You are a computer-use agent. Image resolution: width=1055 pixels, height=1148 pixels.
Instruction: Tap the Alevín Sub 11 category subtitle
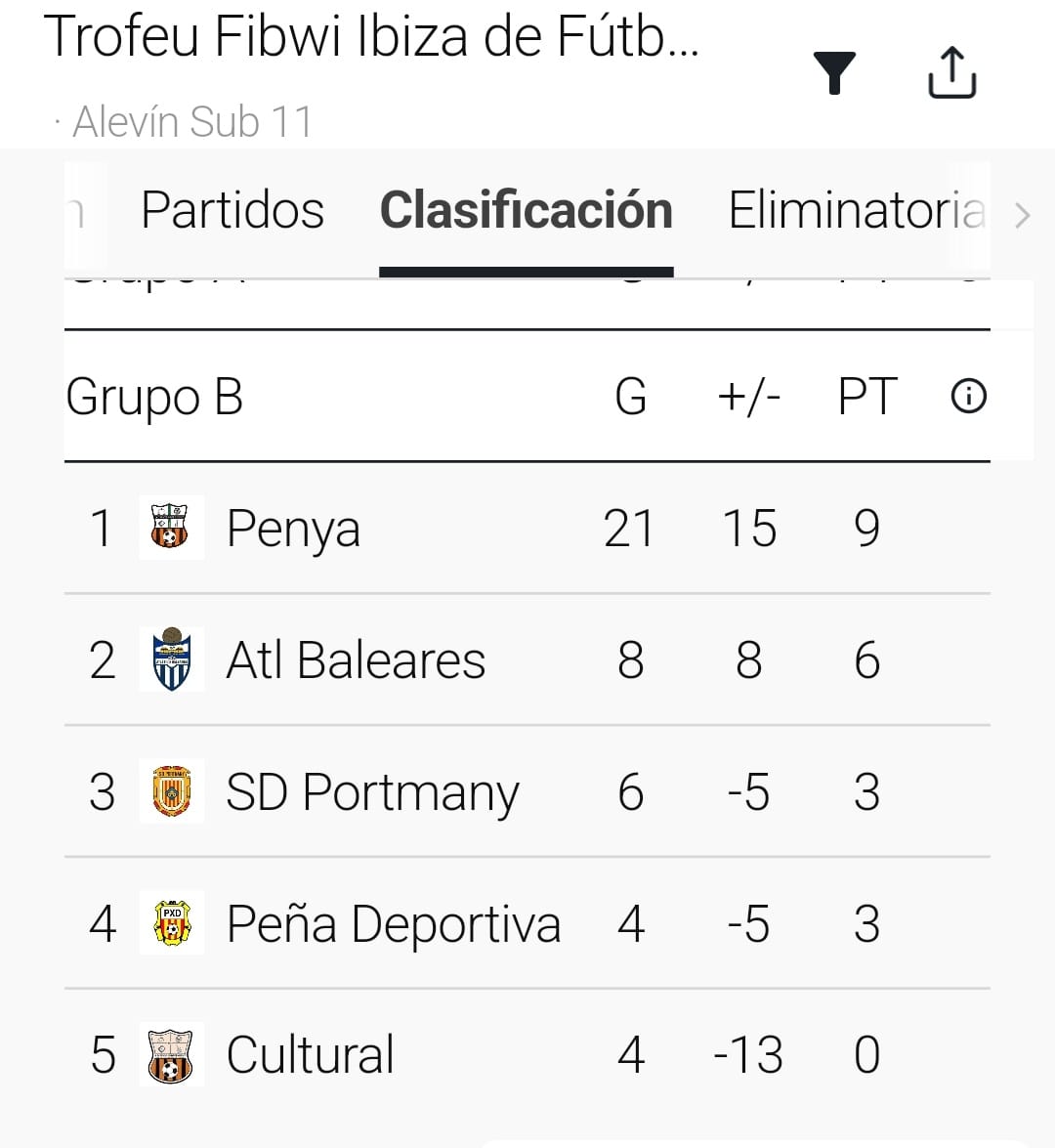(x=191, y=123)
